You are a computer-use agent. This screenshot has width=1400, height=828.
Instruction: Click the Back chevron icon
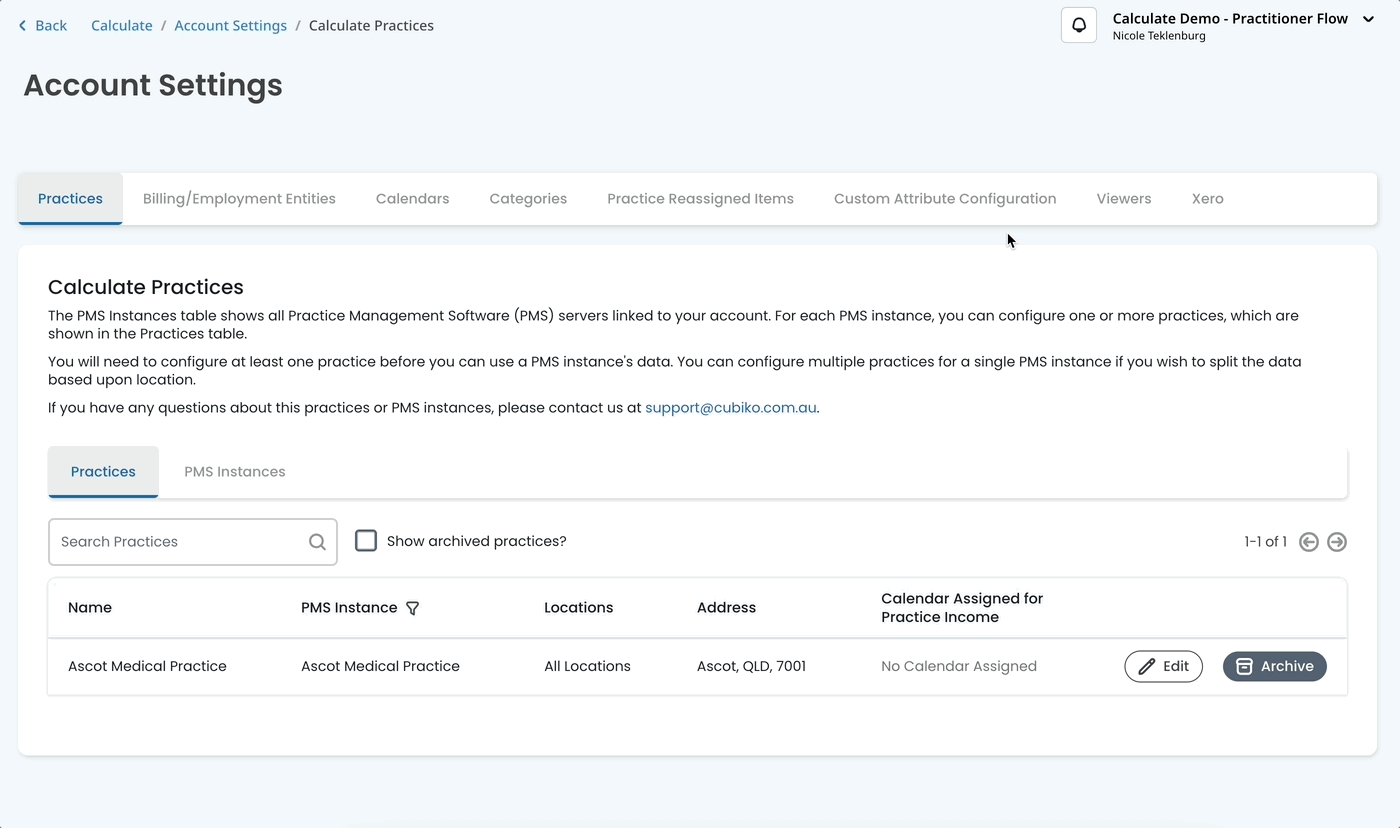tap(23, 26)
